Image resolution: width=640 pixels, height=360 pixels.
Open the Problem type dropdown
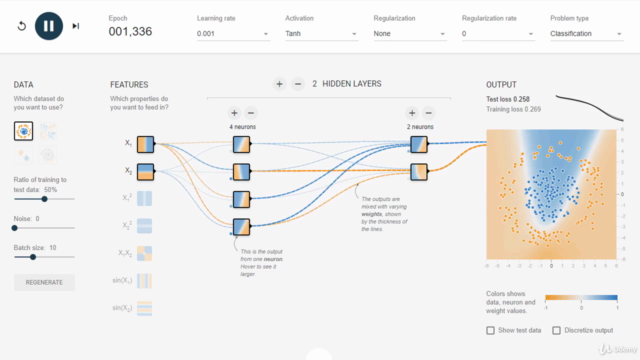point(586,33)
